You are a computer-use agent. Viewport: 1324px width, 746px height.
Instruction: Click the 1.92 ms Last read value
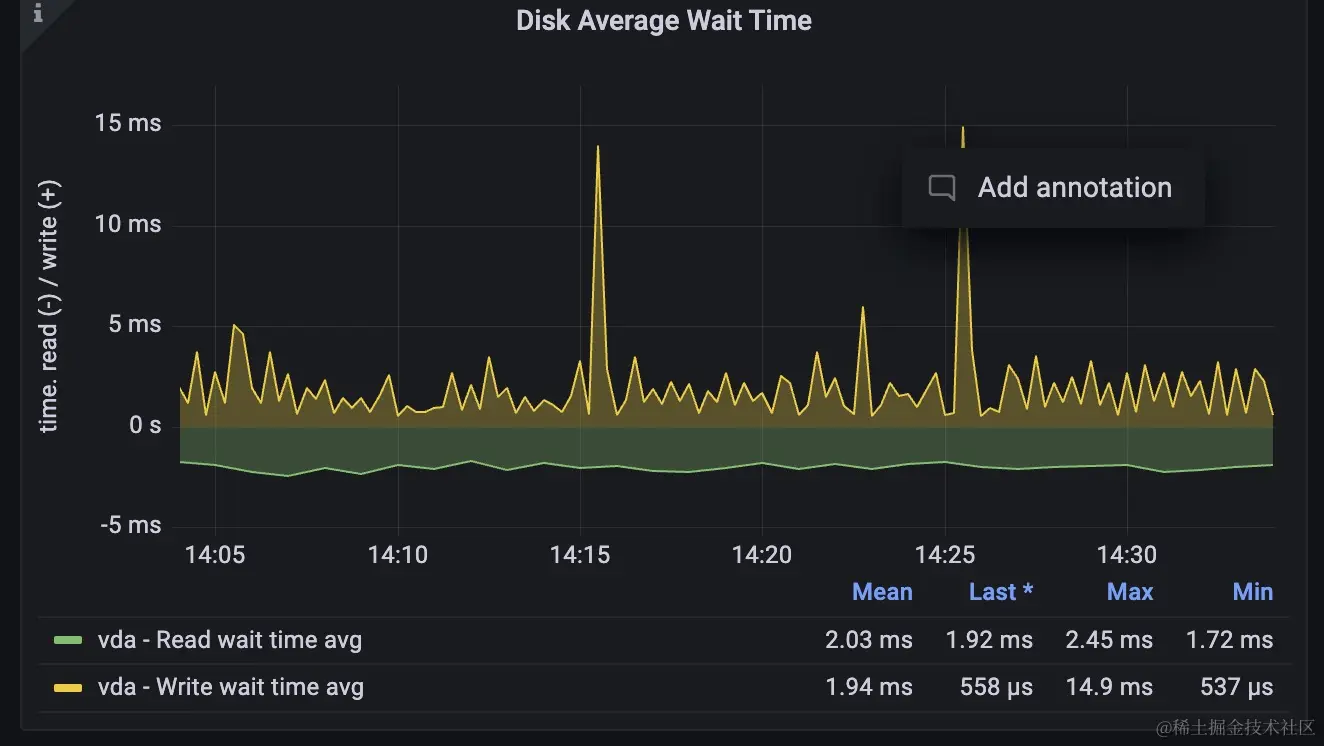pyautogui.click(x=990, y=640)
